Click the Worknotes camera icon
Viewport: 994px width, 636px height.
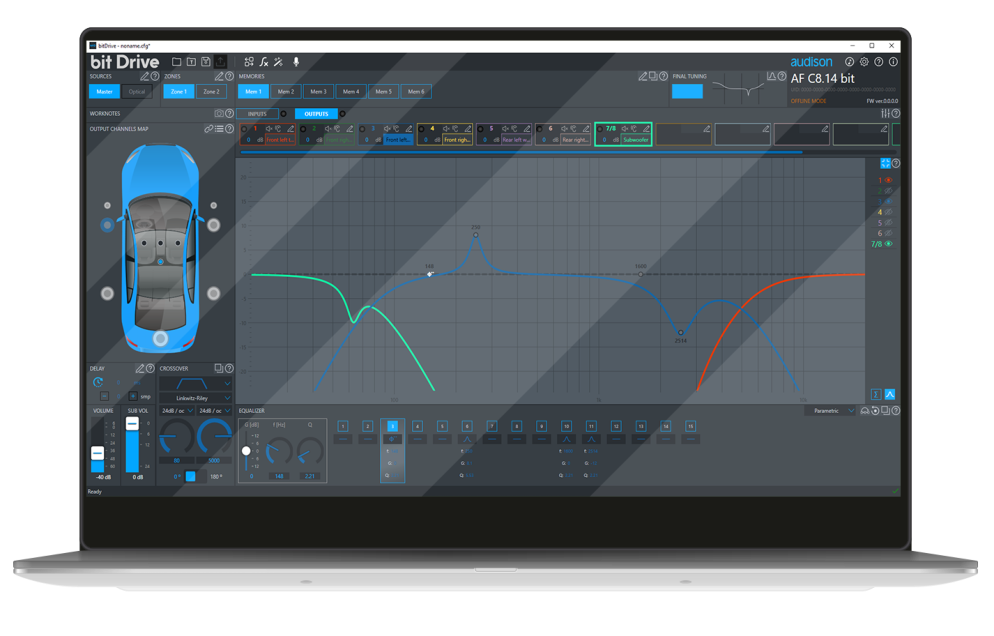click(219, 114)
